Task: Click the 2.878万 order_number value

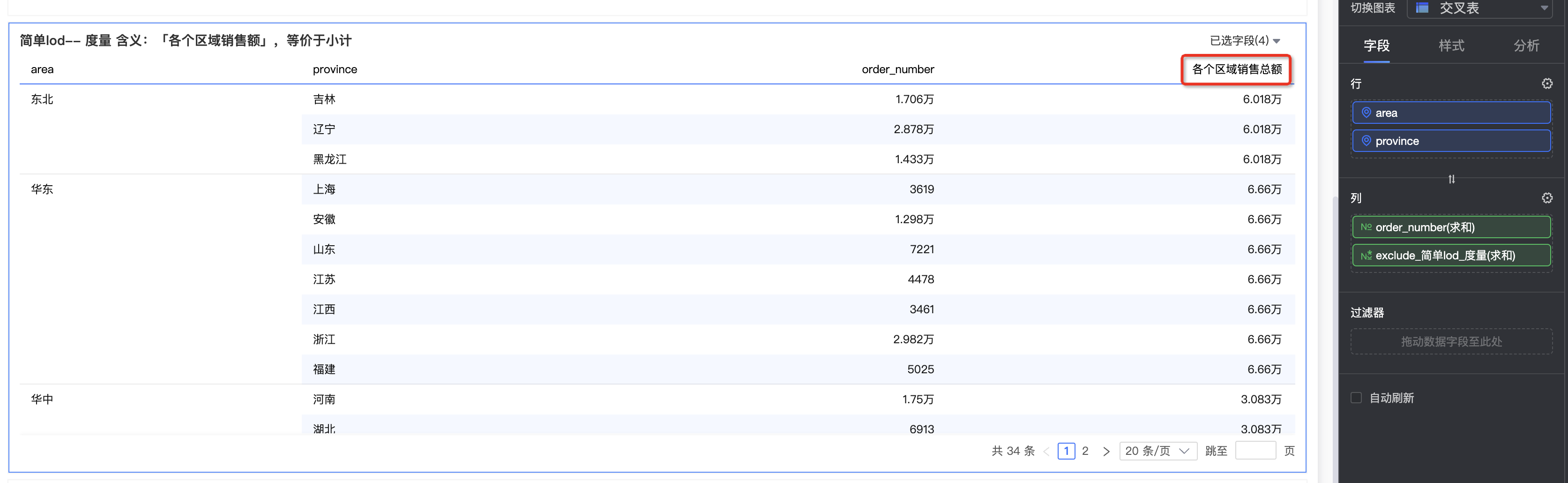Action: tap(914, 129)
